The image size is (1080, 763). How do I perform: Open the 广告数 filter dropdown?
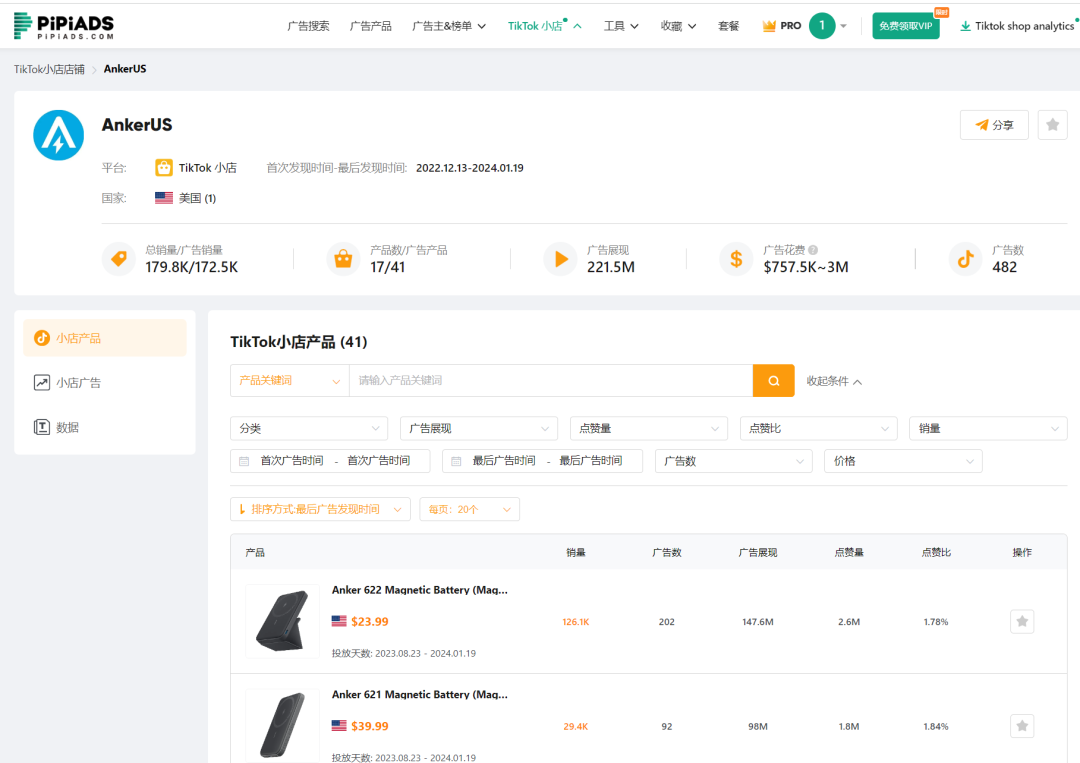pos(734,461)
